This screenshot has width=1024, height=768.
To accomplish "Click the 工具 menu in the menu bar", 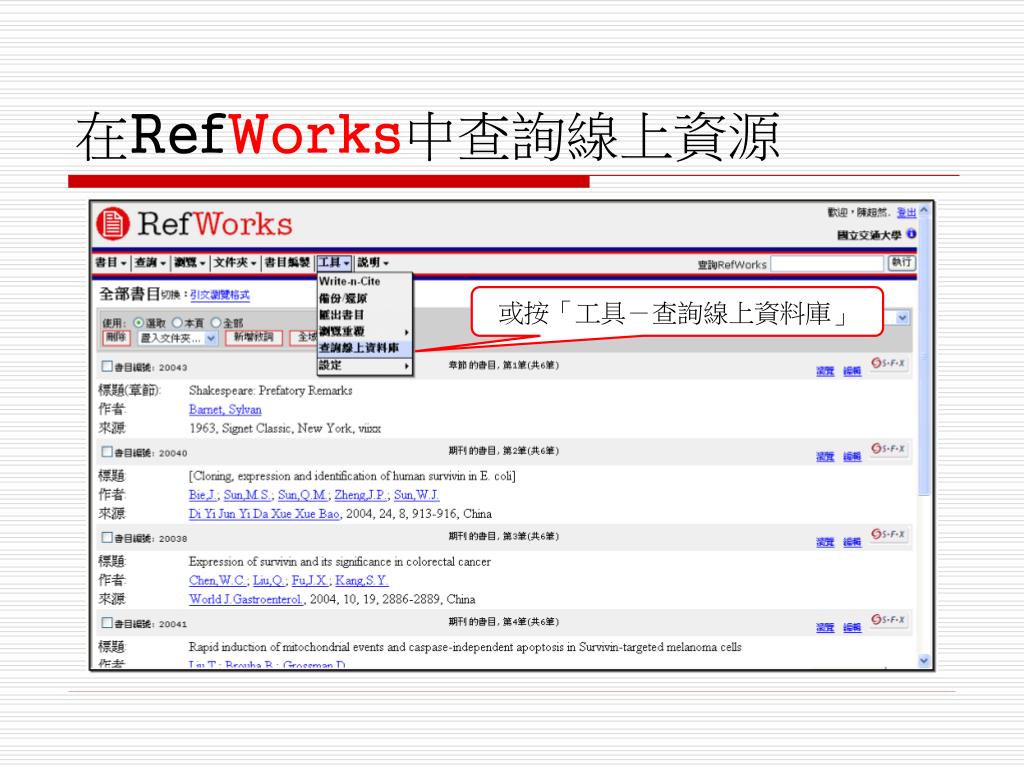I will point(334,263).
